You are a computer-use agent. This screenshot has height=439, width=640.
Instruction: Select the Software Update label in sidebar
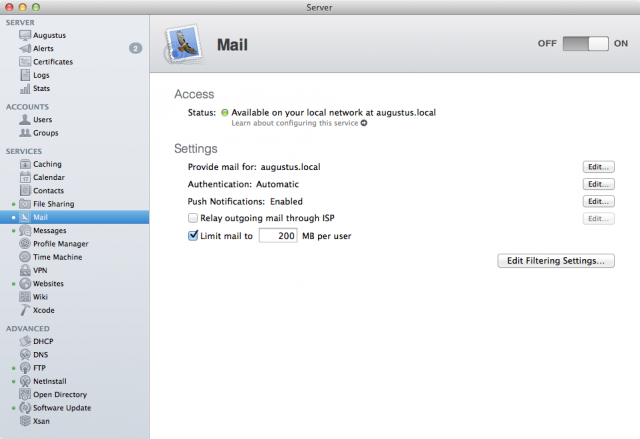[62, 408]
